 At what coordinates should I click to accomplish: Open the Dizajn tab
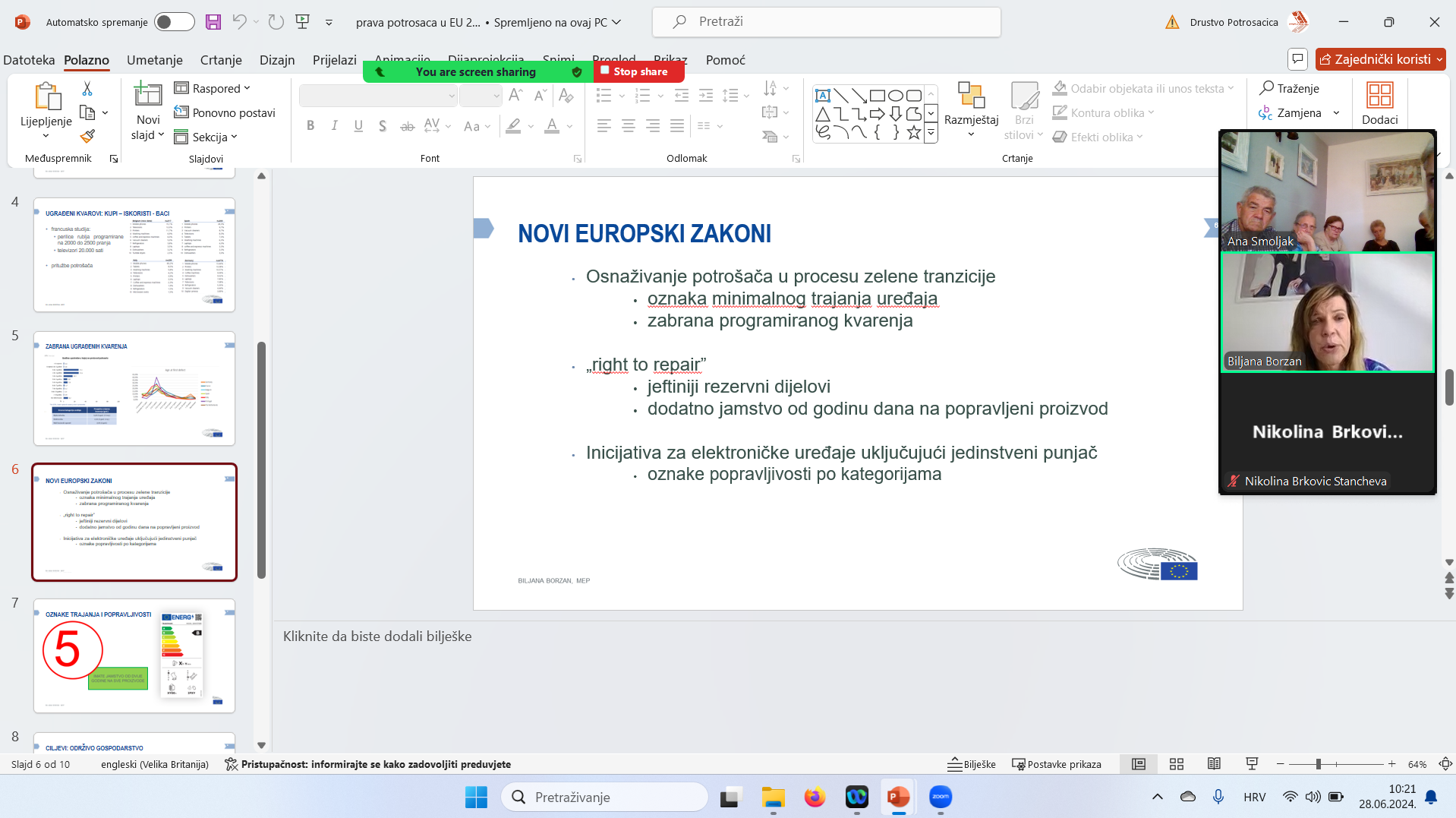(x=276, y=60)
